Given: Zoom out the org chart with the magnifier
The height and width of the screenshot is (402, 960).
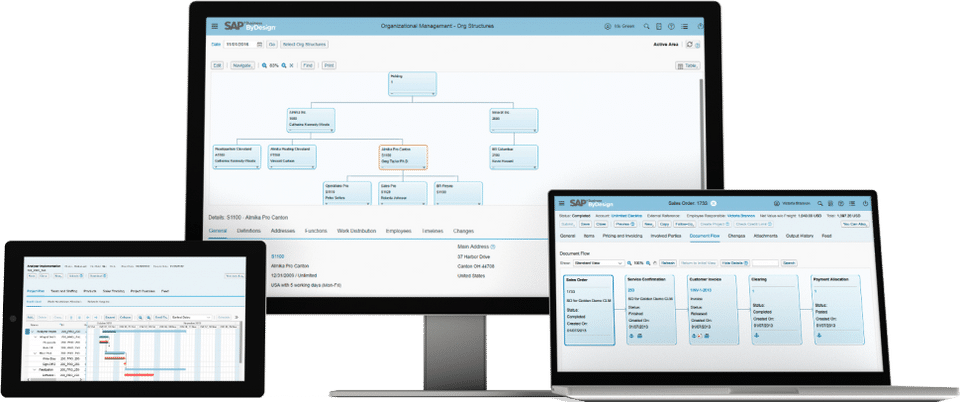Looking at the screenshot, I should (x=264, y=65).
